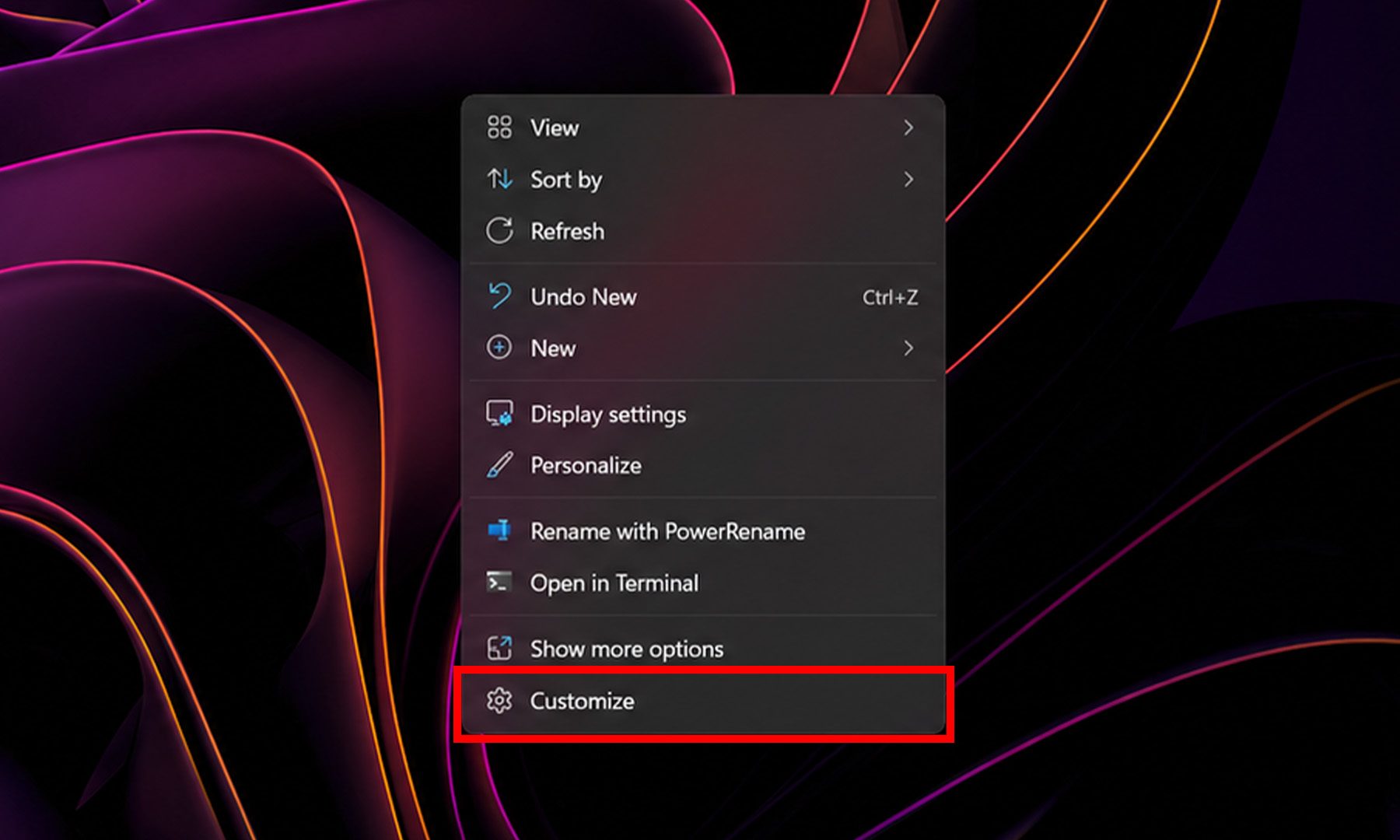The width and height of the screenshot is (1400, 840).
Task: Click the Personalize paintbrush icon
Action: 499,465
